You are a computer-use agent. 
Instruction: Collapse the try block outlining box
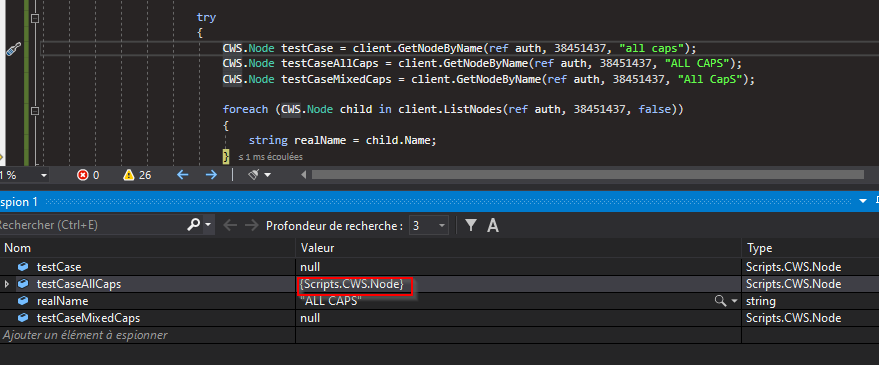click(35, 19)
